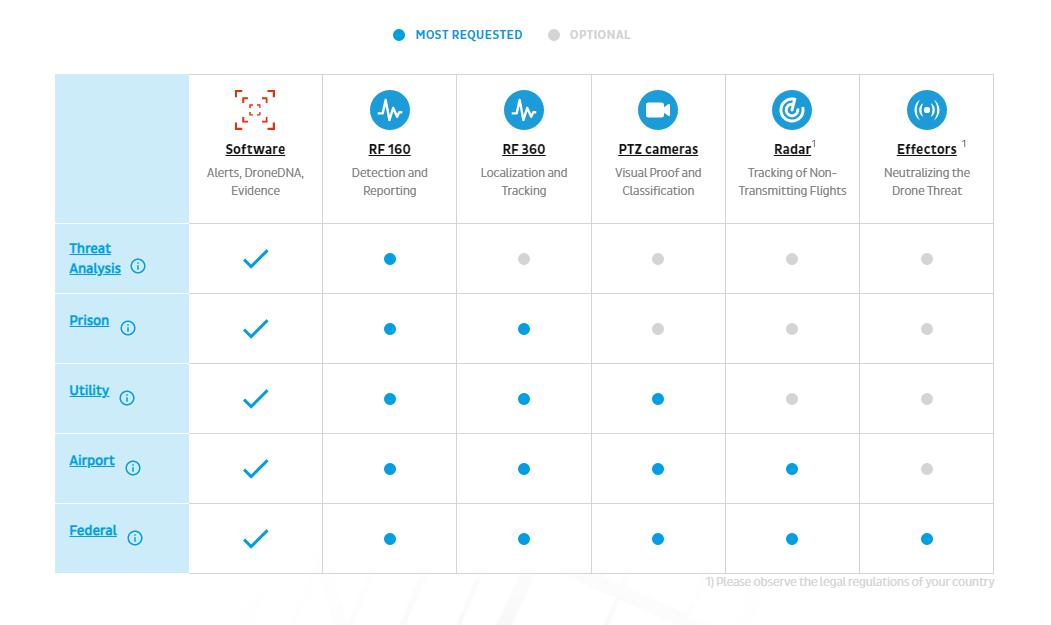1051x625 pixels.
Task: Open the Federal row link
Action: [93, 531]
